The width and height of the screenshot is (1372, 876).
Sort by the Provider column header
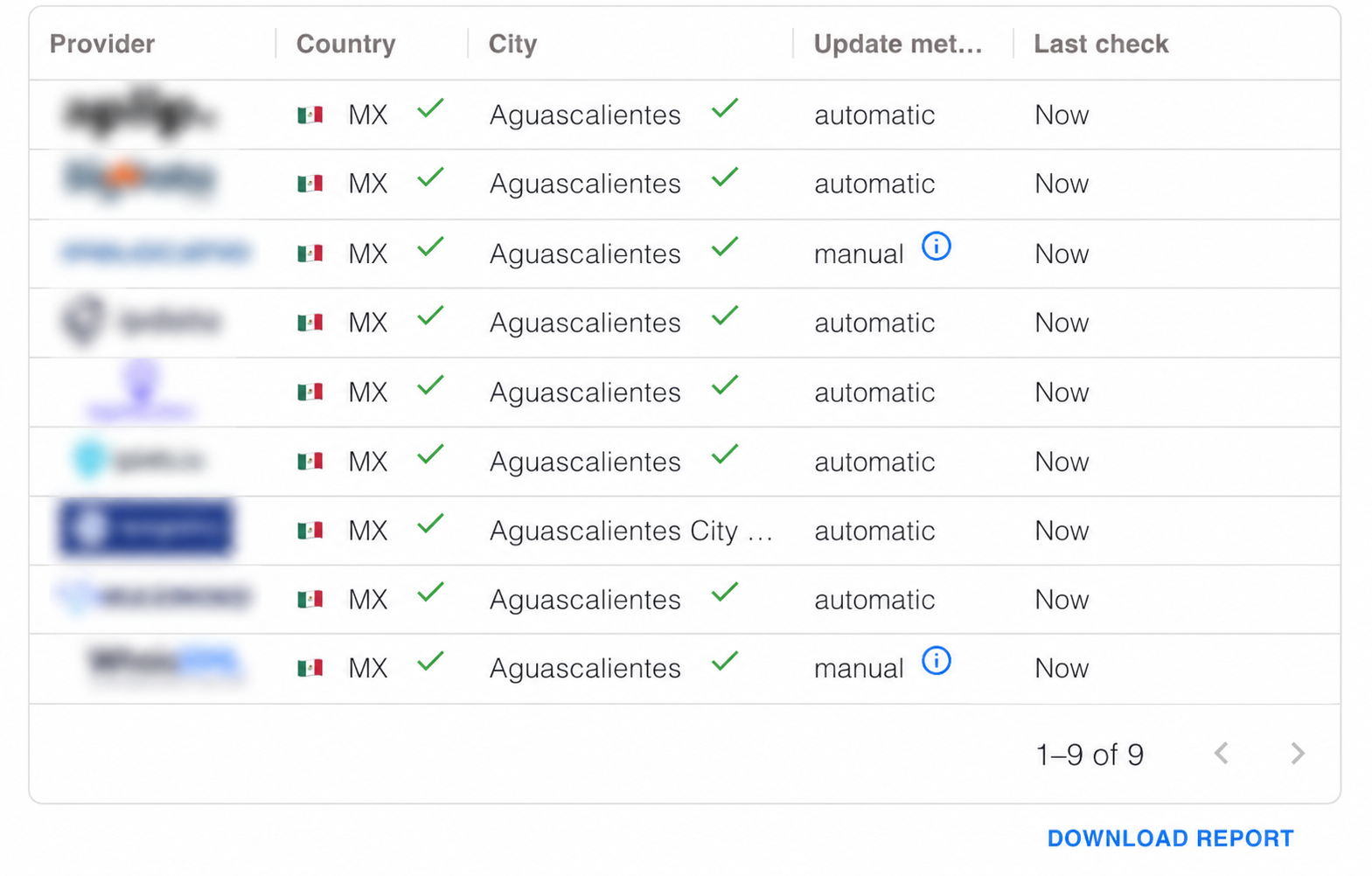pyautogui.click(x=102, y=44)
